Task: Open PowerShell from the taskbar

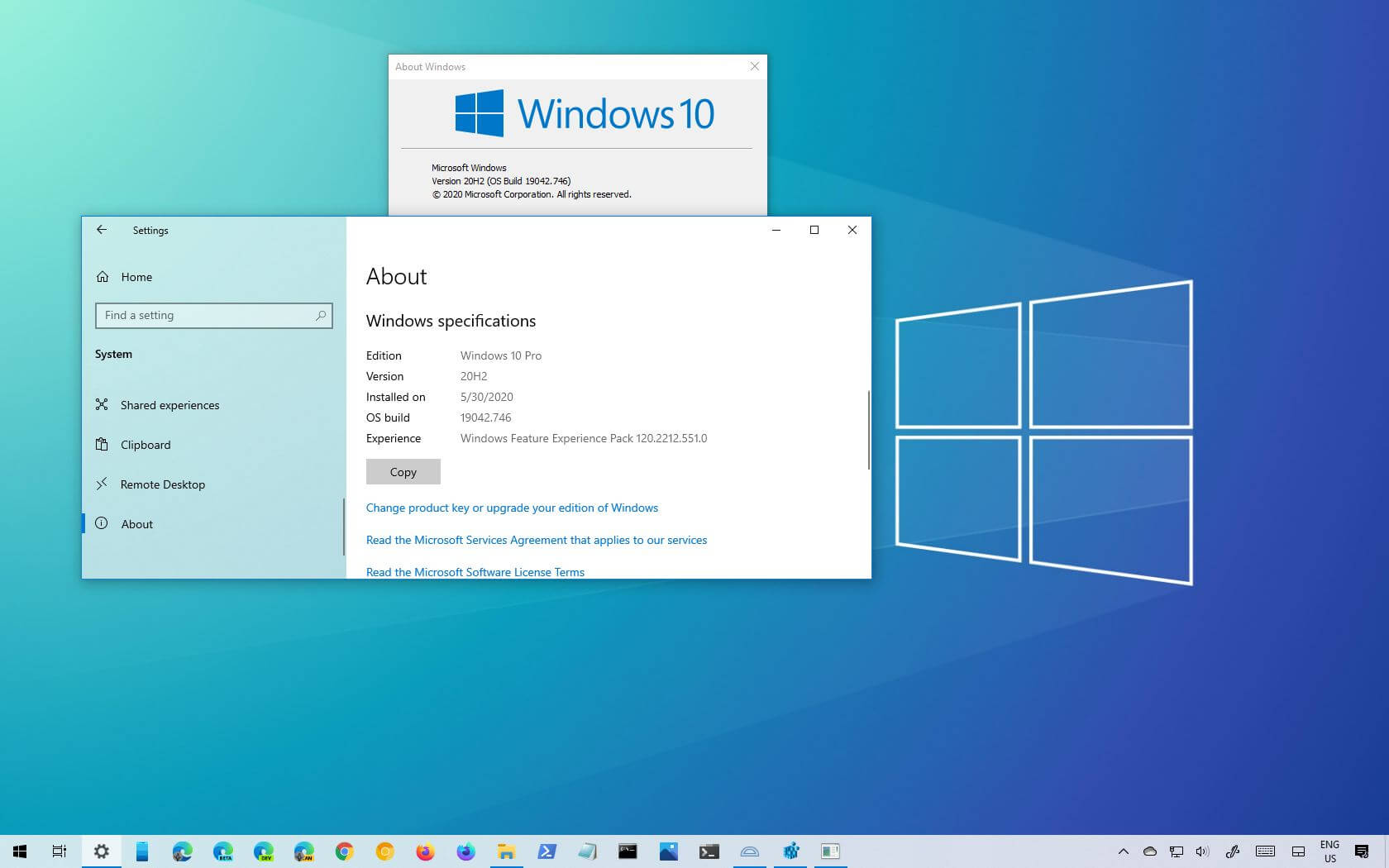Action: click(547, 851)
